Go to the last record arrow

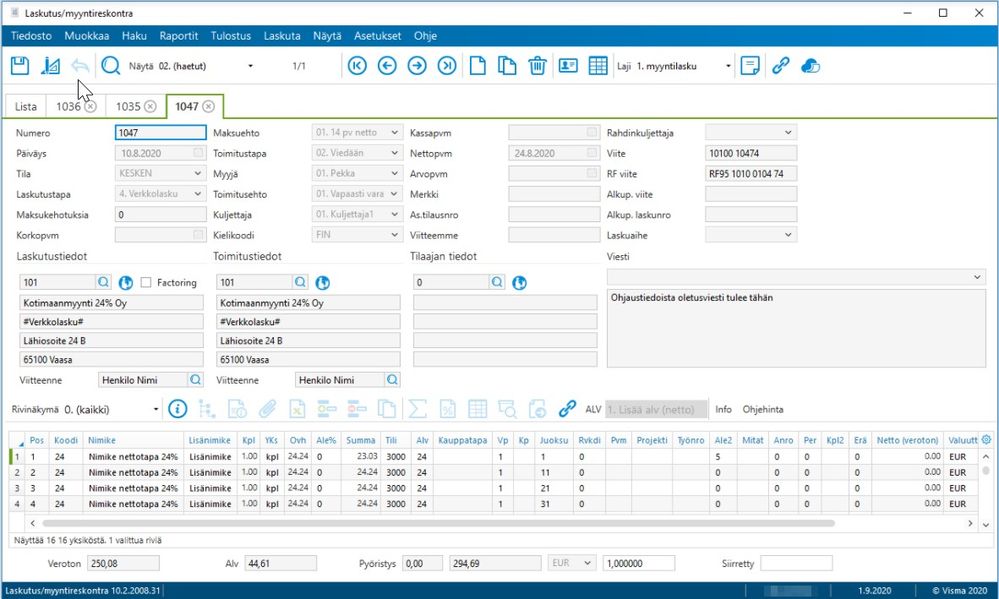(447, 66)
